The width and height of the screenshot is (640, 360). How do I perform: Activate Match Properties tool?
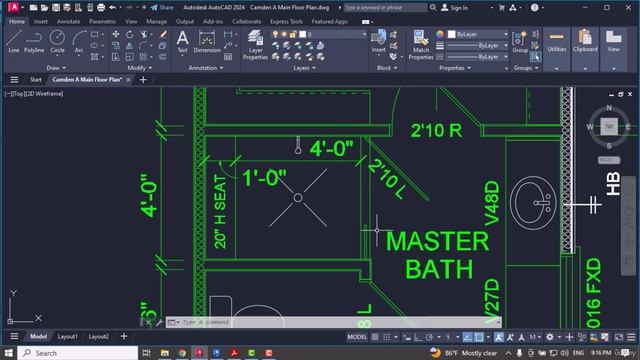pos(421,45)
